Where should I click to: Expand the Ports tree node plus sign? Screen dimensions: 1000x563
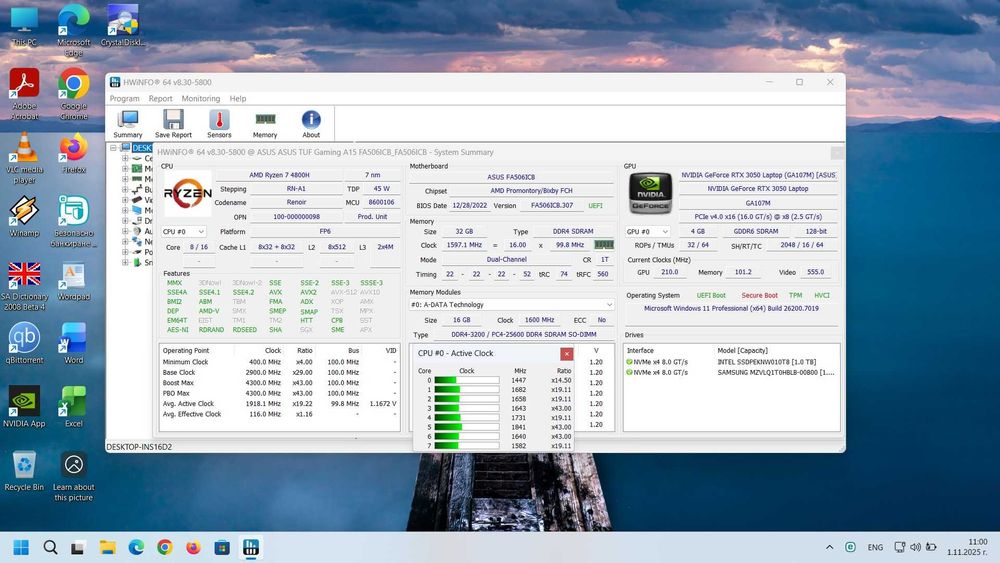(125, 252)
